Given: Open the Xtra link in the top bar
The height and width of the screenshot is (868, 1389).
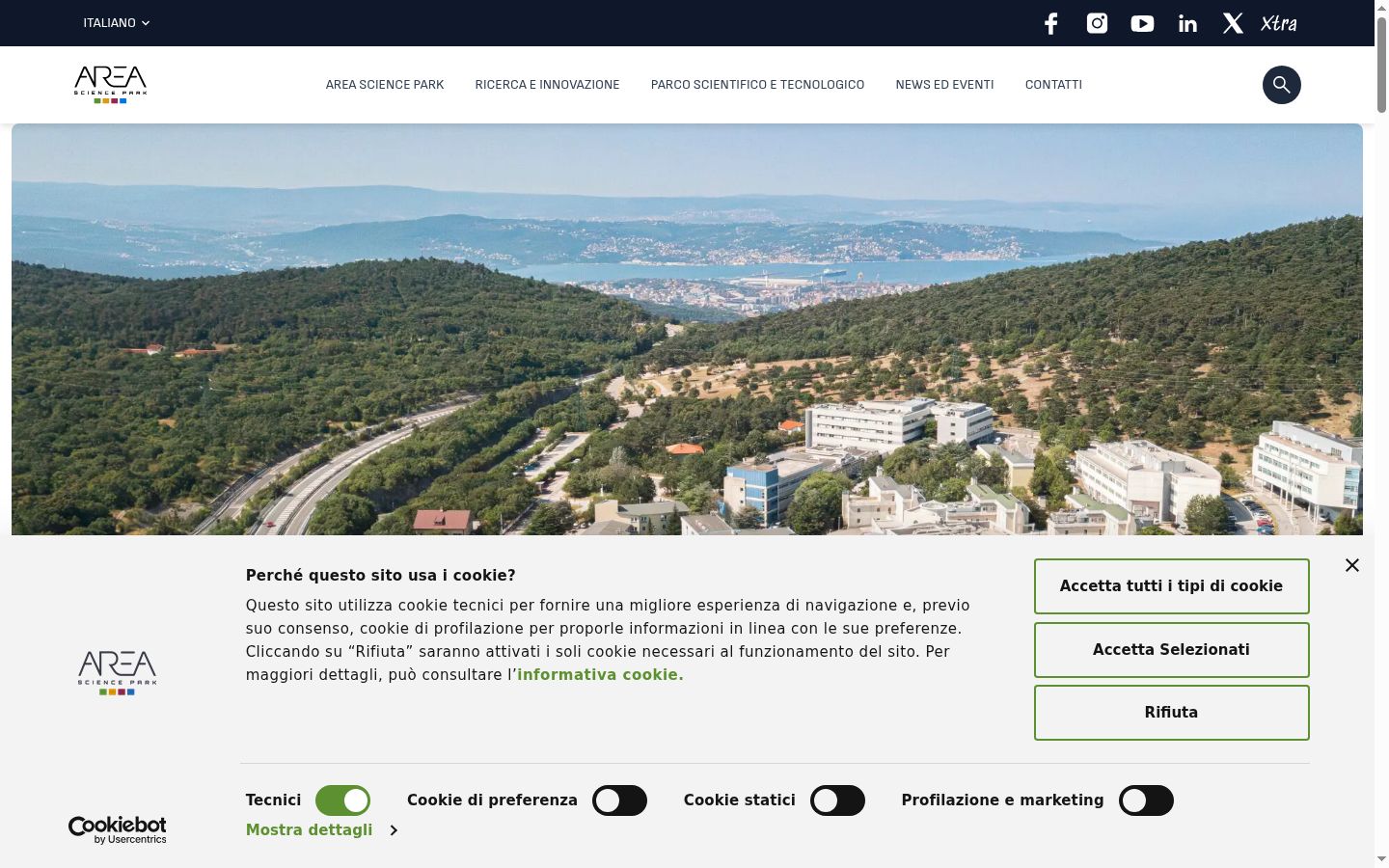Looking at the screenshot, I should (1279, 23).
